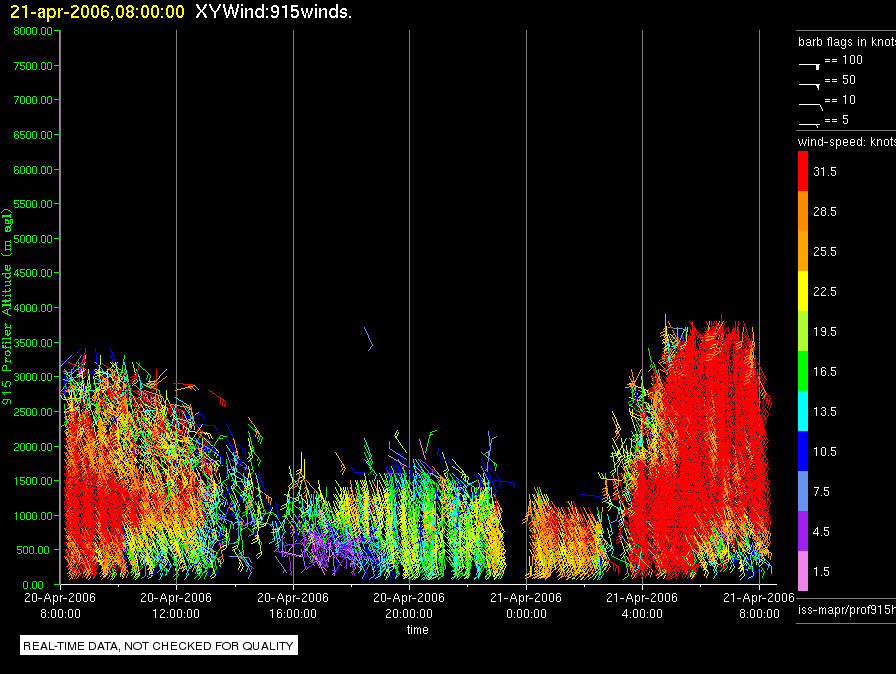
Task: Click the 6000.00 altitude axis label
Action: coord(33,170)
